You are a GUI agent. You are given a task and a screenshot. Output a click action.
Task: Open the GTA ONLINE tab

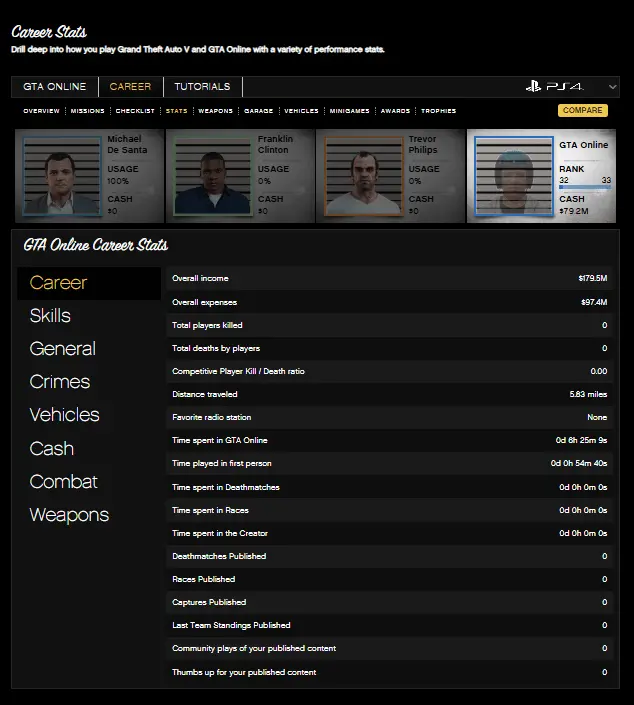pos(54,87)
